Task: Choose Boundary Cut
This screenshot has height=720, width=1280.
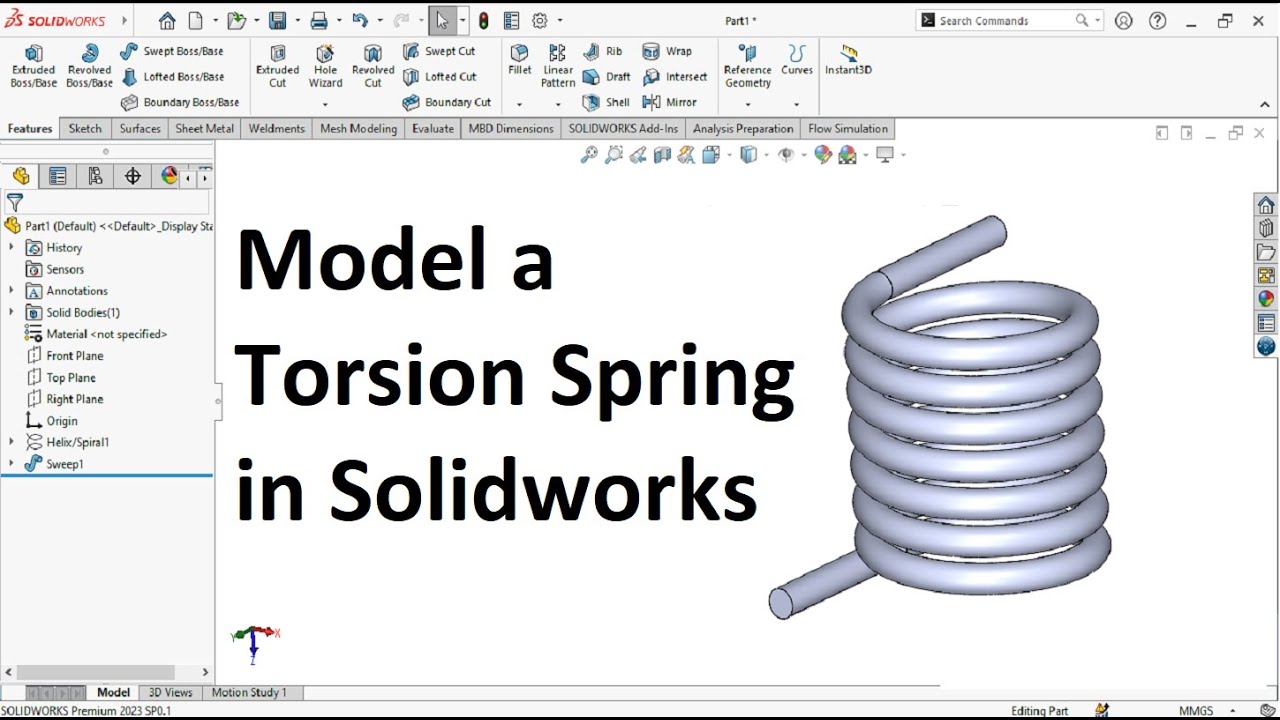Action: 447,102
